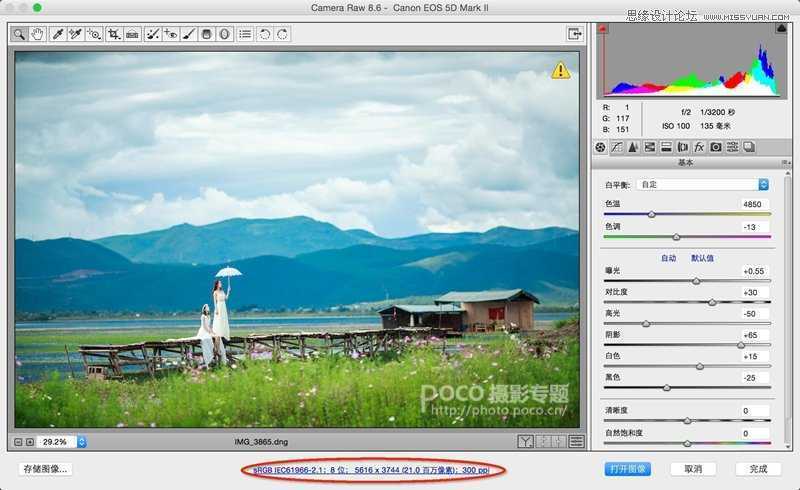The width and height of the screenshot is (800, 490).
Task: Open the 基本 panel flyout menu
Action: [786, 163]
